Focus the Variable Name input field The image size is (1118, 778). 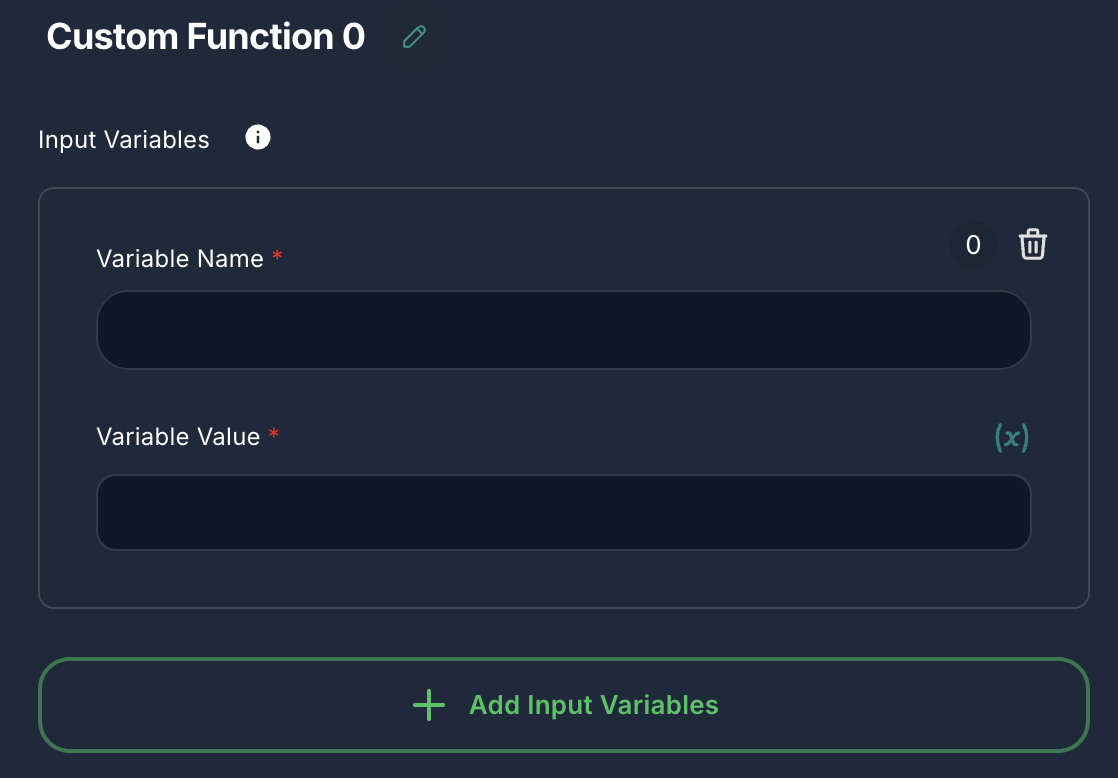563,329
